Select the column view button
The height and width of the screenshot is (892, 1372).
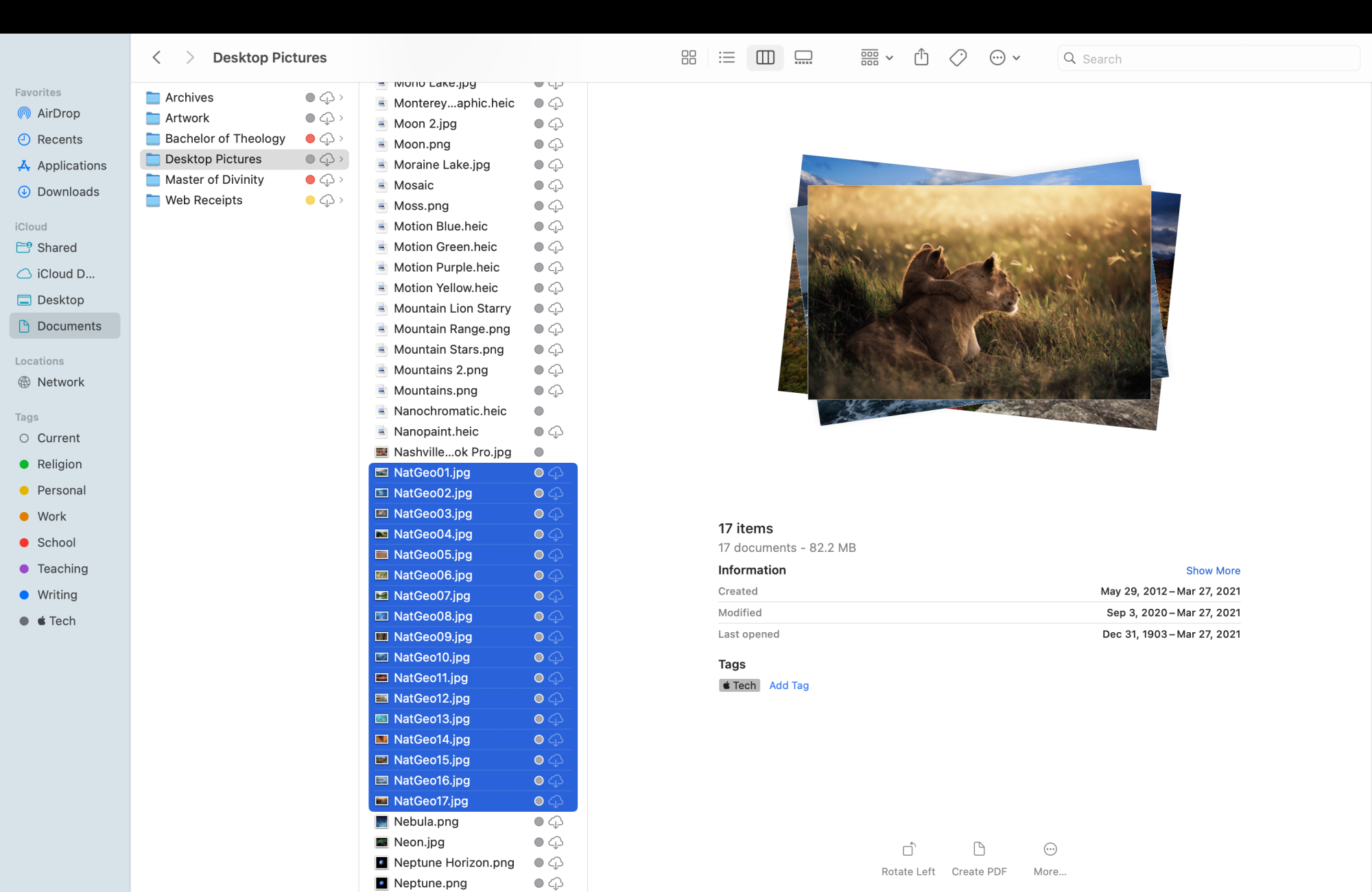765,58
